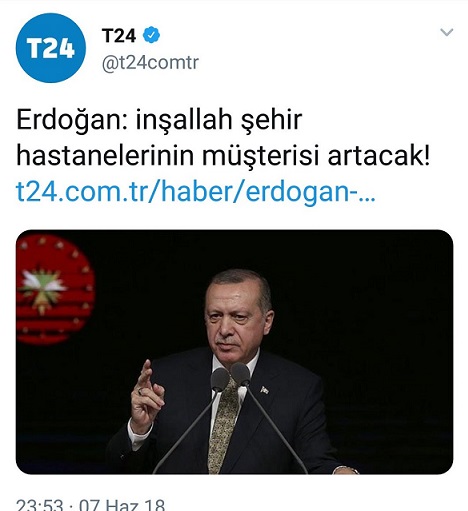Screen dimensions: 468x511
Task: Open the T24 profile avatar
Action: [51, 48]
